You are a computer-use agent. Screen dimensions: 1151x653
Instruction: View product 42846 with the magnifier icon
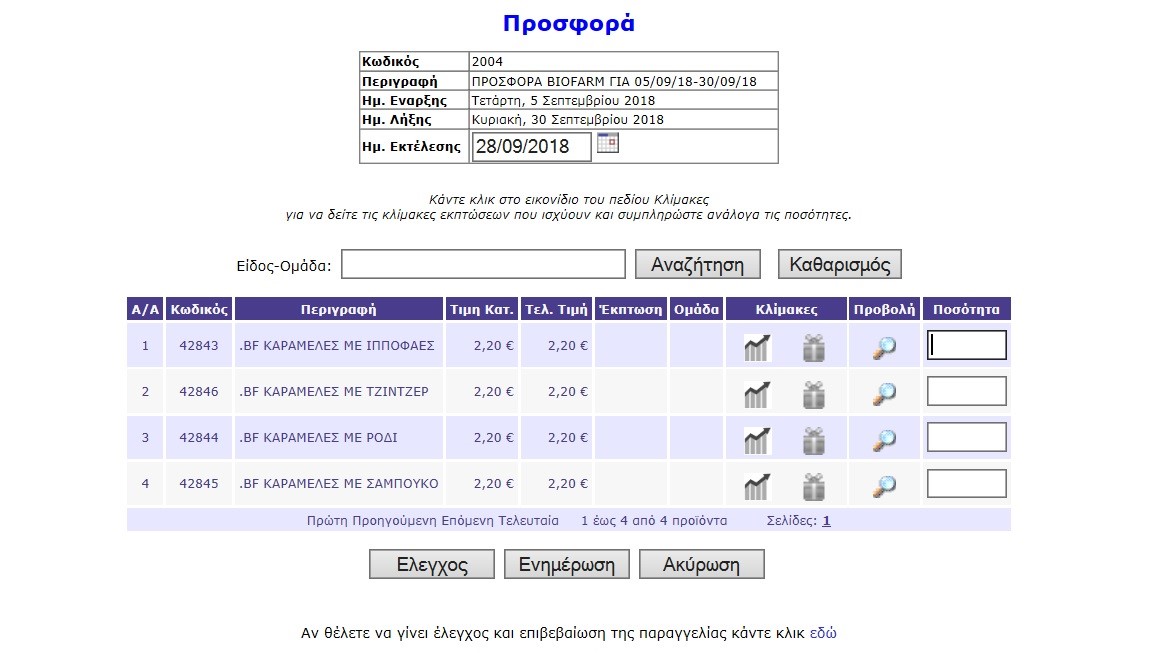coord(885,394)
